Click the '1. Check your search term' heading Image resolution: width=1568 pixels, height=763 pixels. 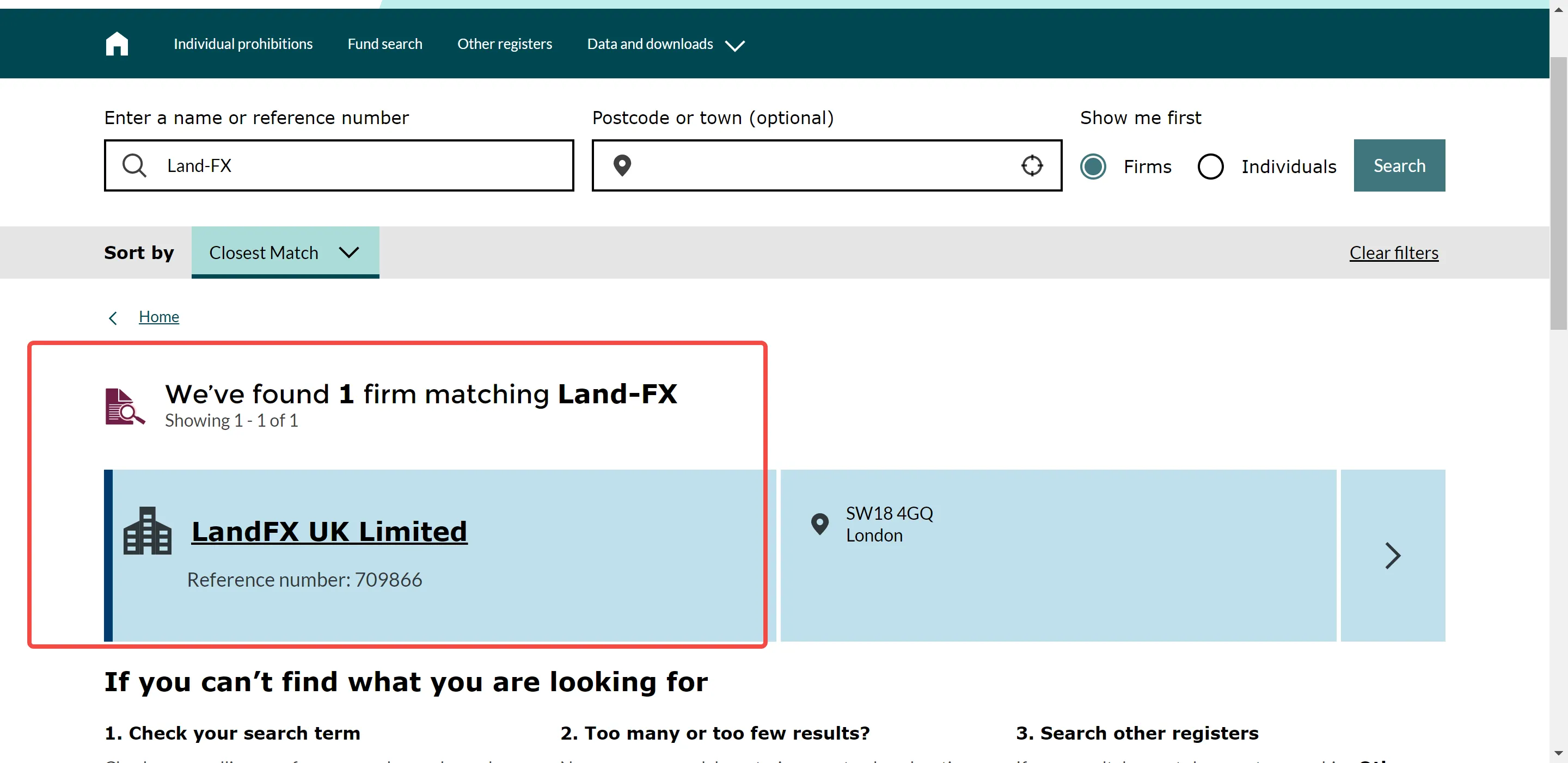232,733
